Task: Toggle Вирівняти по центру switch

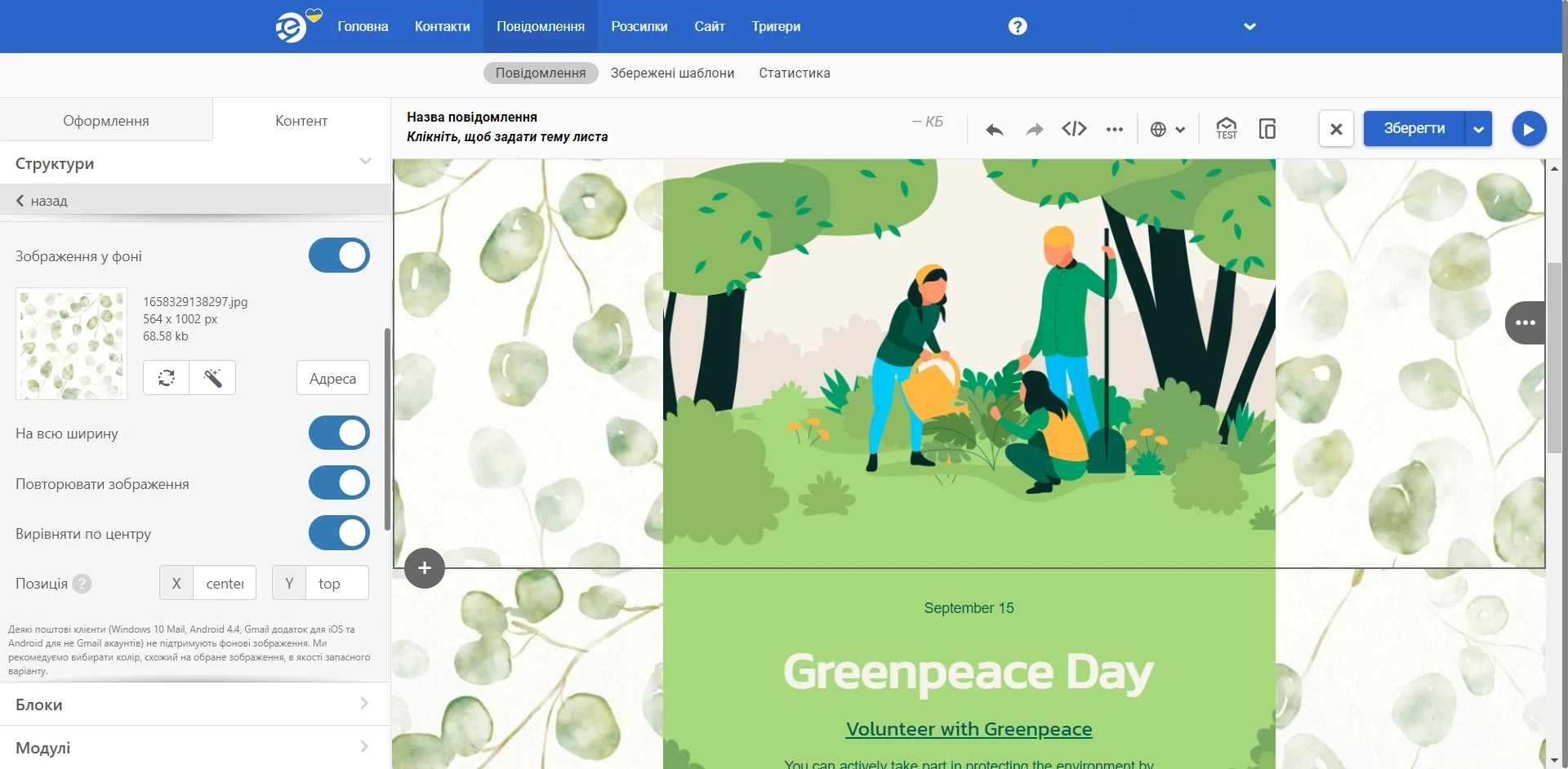Action: 339,533
